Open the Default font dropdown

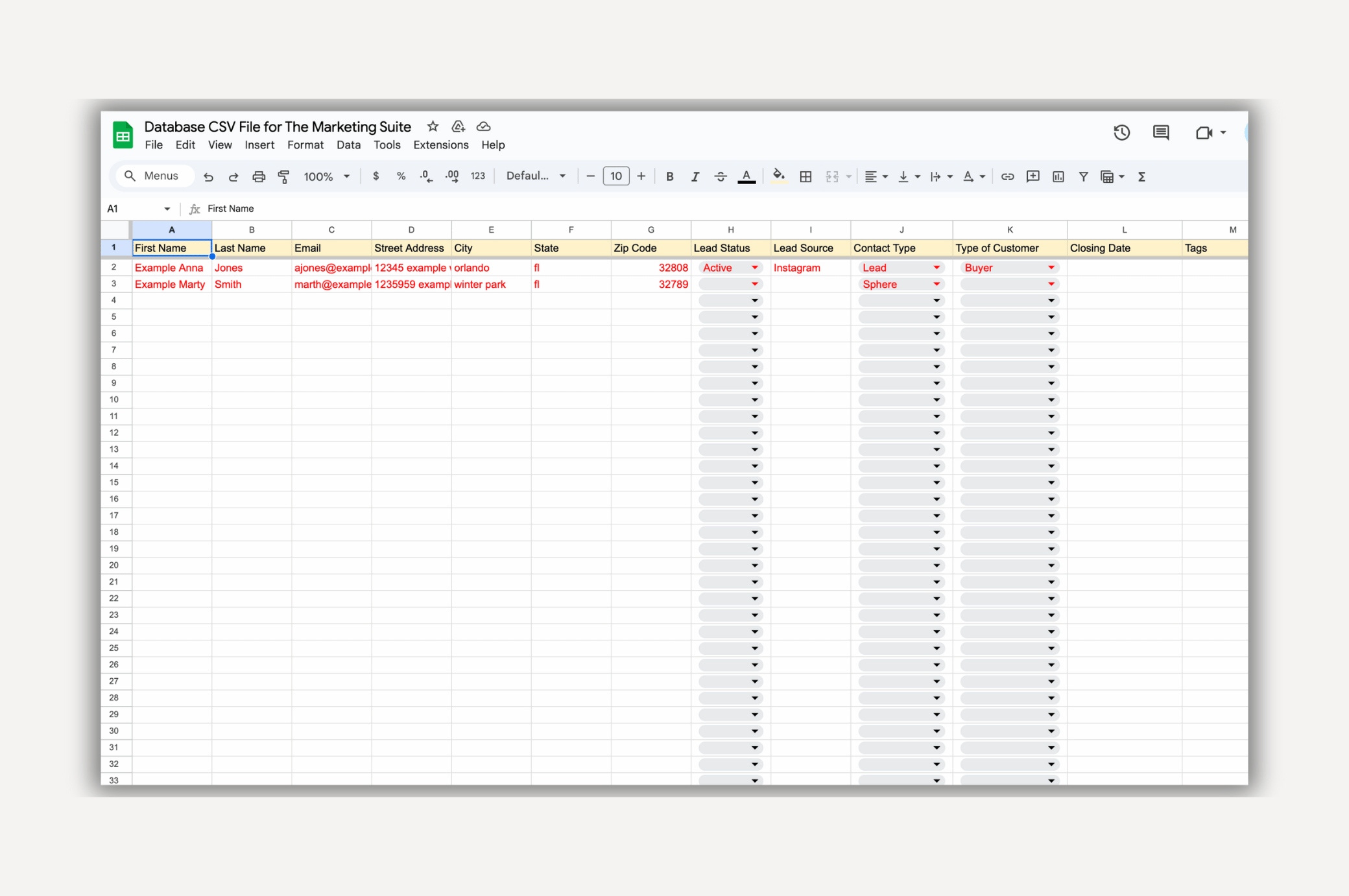[x=536, y=176]
